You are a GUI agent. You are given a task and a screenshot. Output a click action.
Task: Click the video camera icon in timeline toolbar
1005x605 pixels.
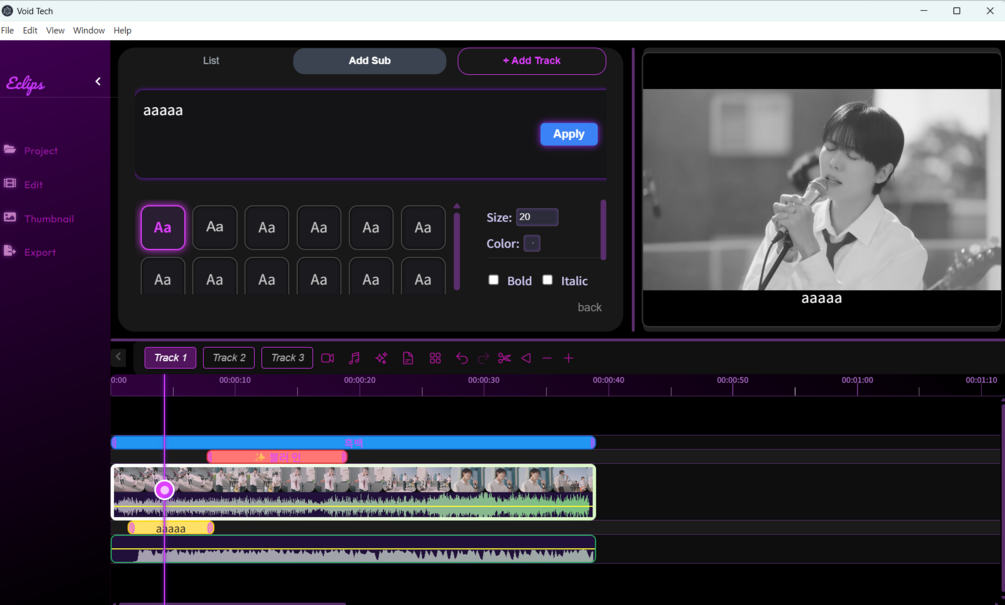point(328,358)
